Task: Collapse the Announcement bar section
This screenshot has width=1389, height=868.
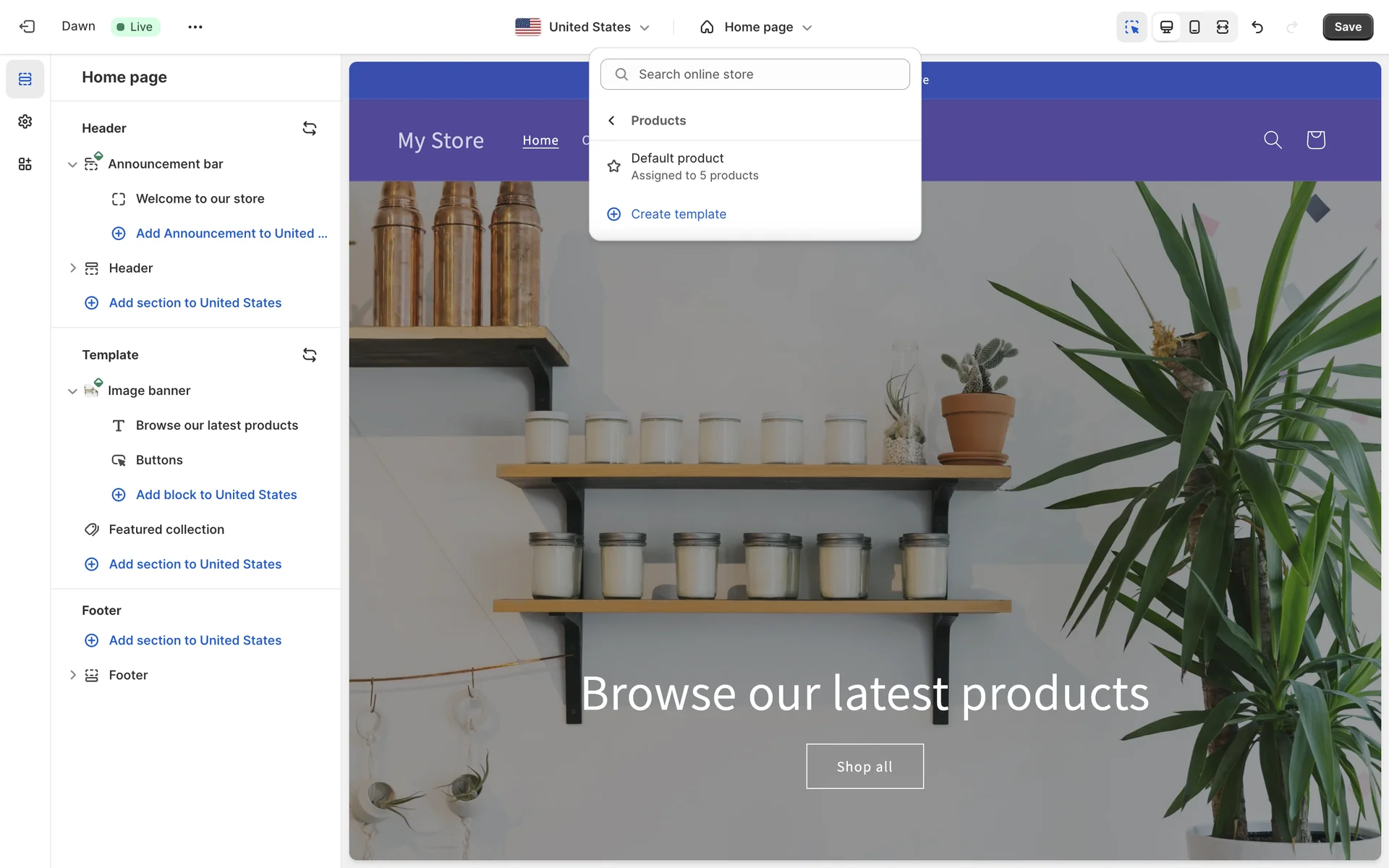Action: coord(72,165)
